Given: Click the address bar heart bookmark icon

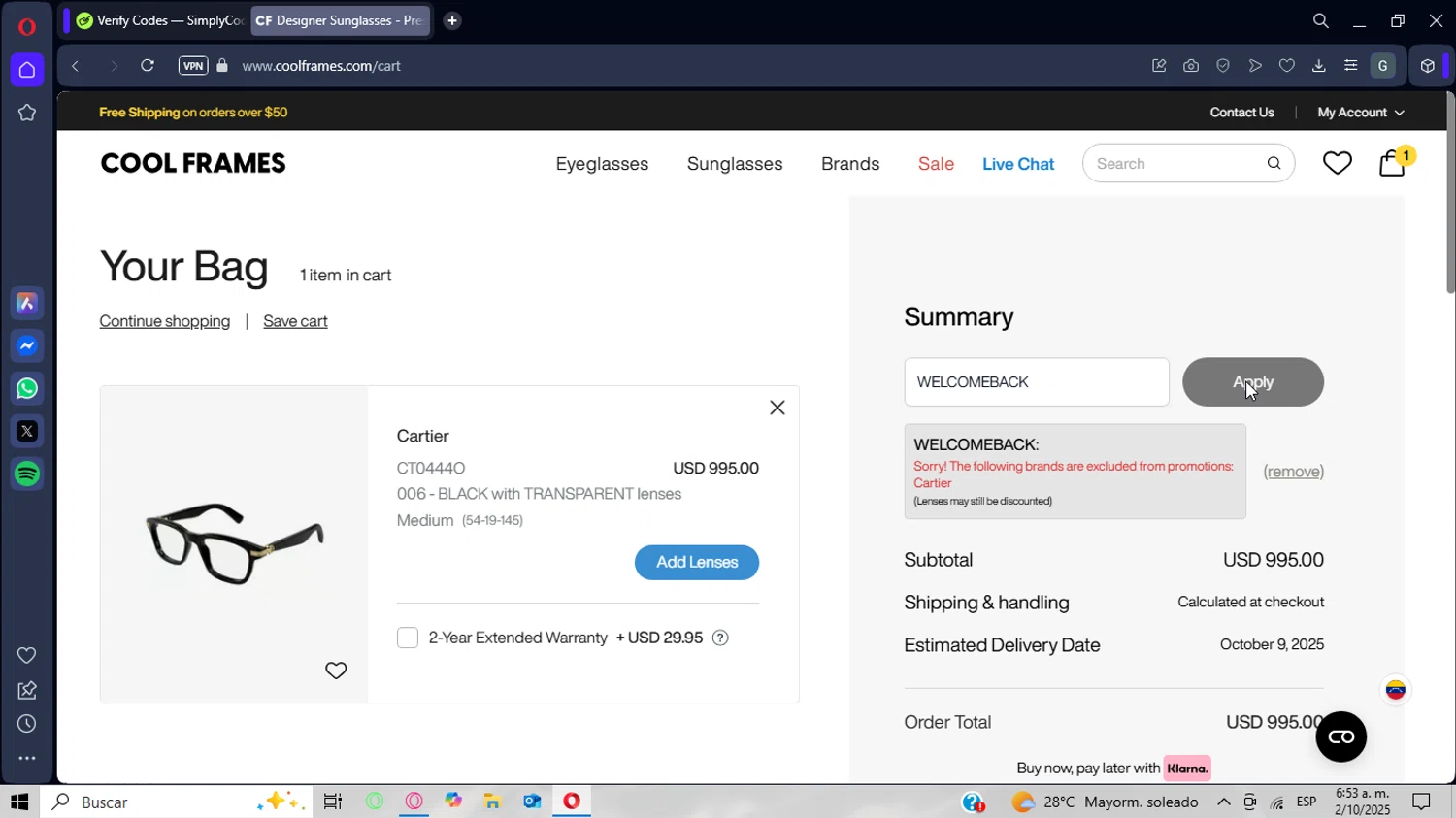Looking at the screenshot, I should (x=1287, y=66).
